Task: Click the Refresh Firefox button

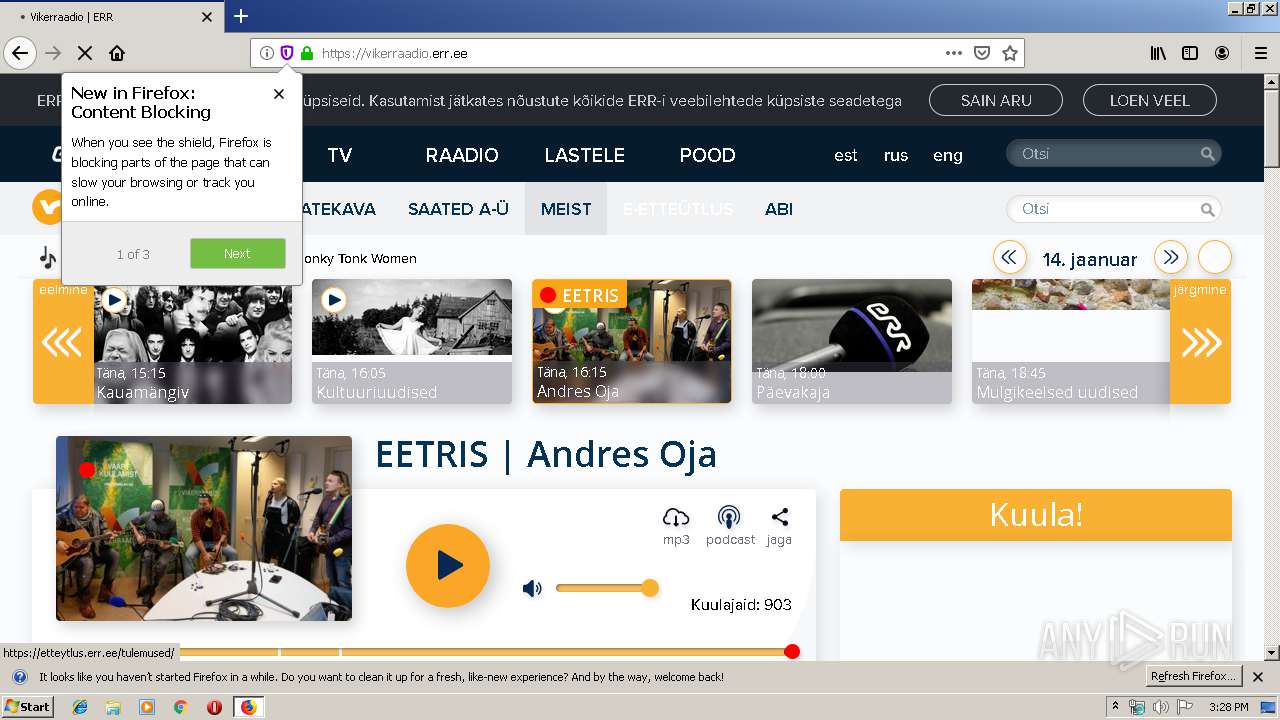Action: pyautogui.click(x=1194, y=676)
